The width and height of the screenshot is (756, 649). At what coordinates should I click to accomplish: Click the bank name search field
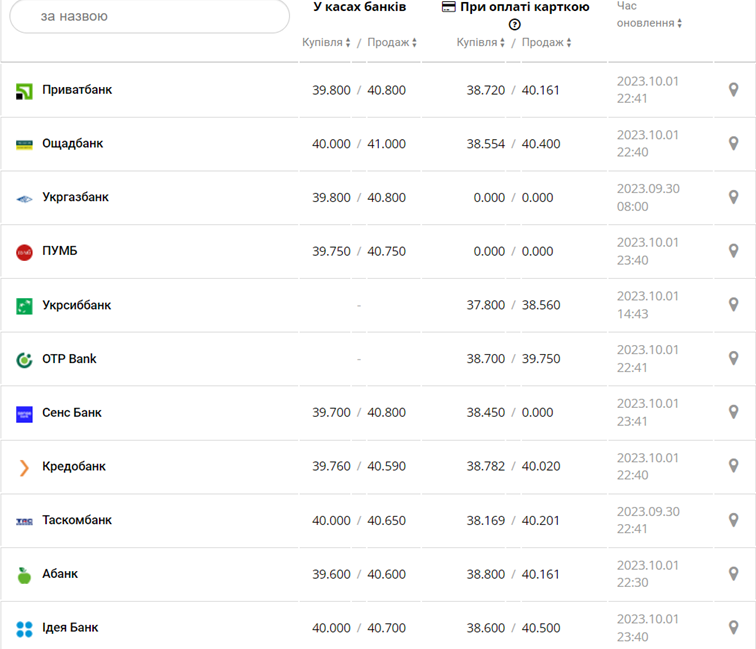(x=149, y=17)
